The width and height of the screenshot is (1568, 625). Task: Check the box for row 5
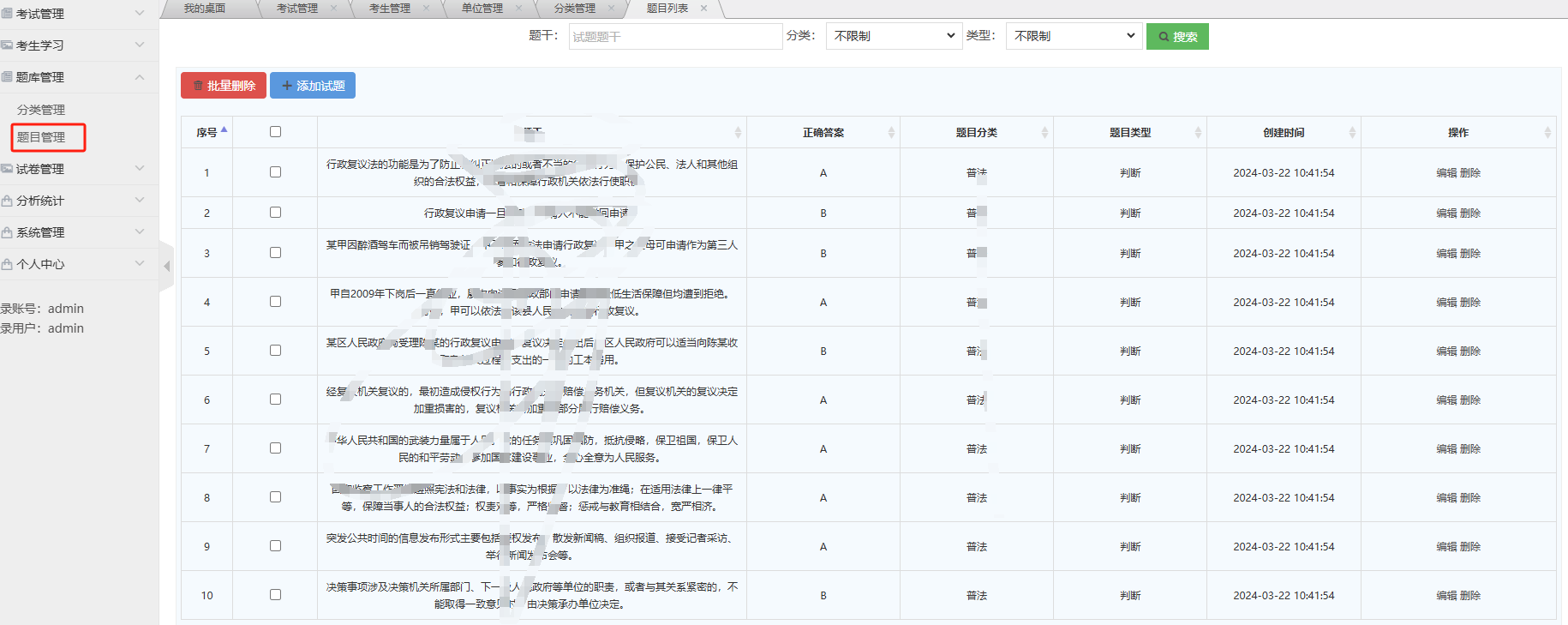275,350
